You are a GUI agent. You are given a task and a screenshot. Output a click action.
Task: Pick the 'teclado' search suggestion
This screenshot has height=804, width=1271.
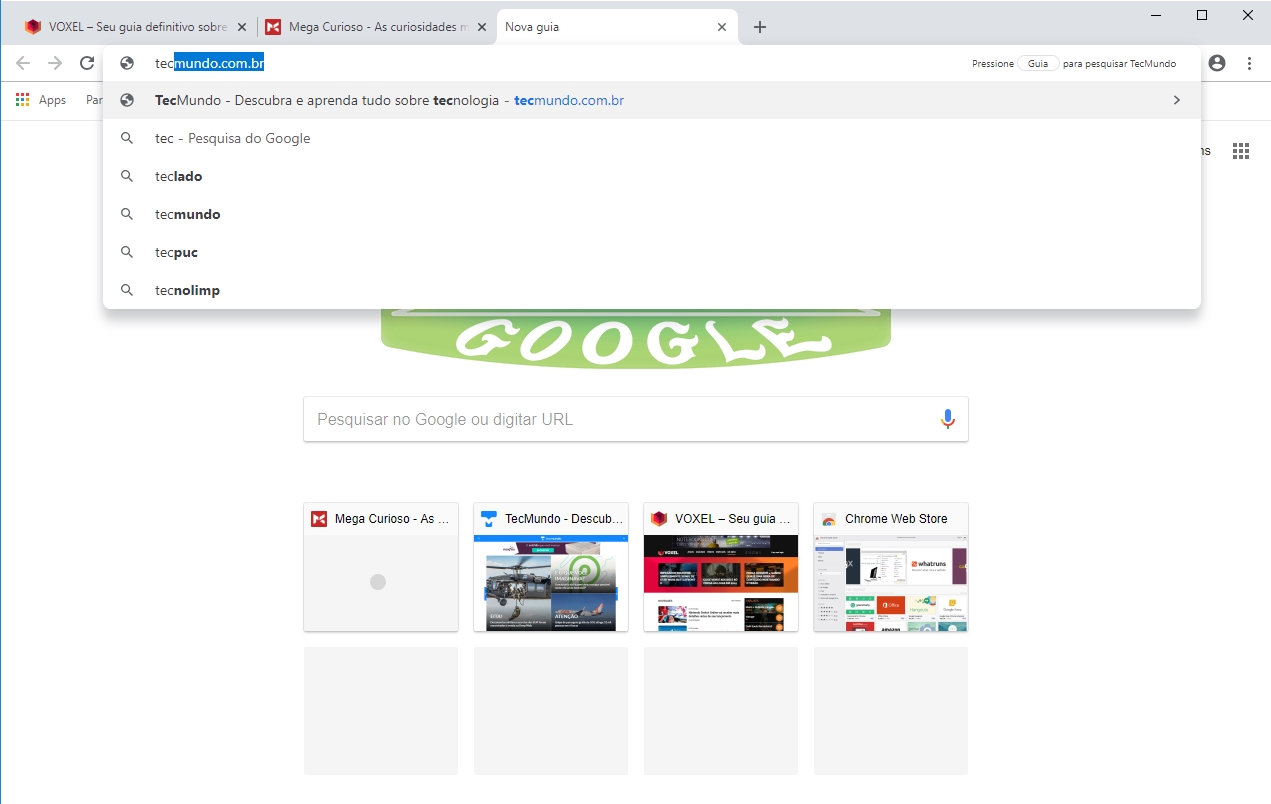coord(652,176)
